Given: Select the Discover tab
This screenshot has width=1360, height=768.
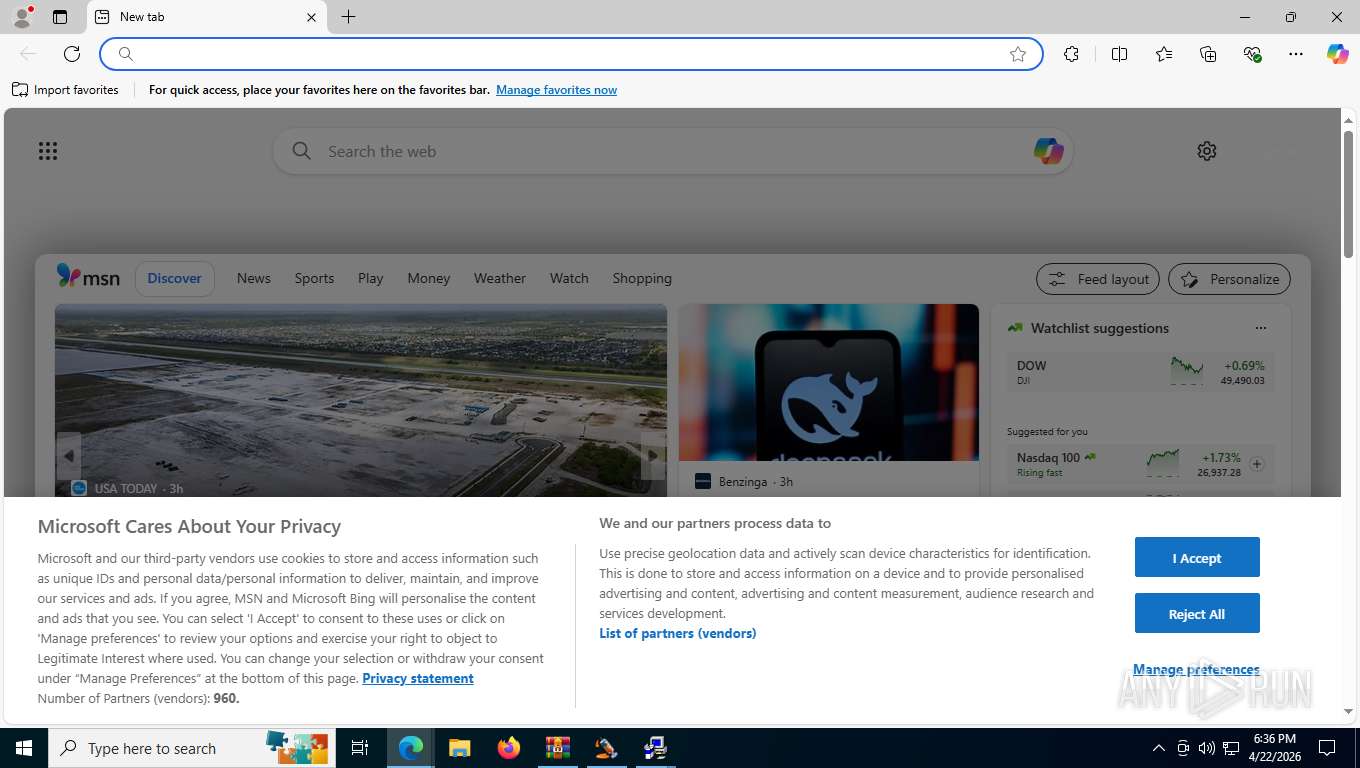Looking at the screenshot, I should [x=175, y=279].
